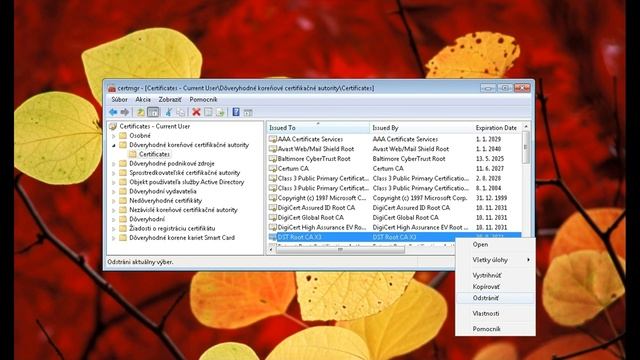The width and height of the screenshot is (640, 360).
Task: Open the Súbor menu
Action: (x=120, y=100)
